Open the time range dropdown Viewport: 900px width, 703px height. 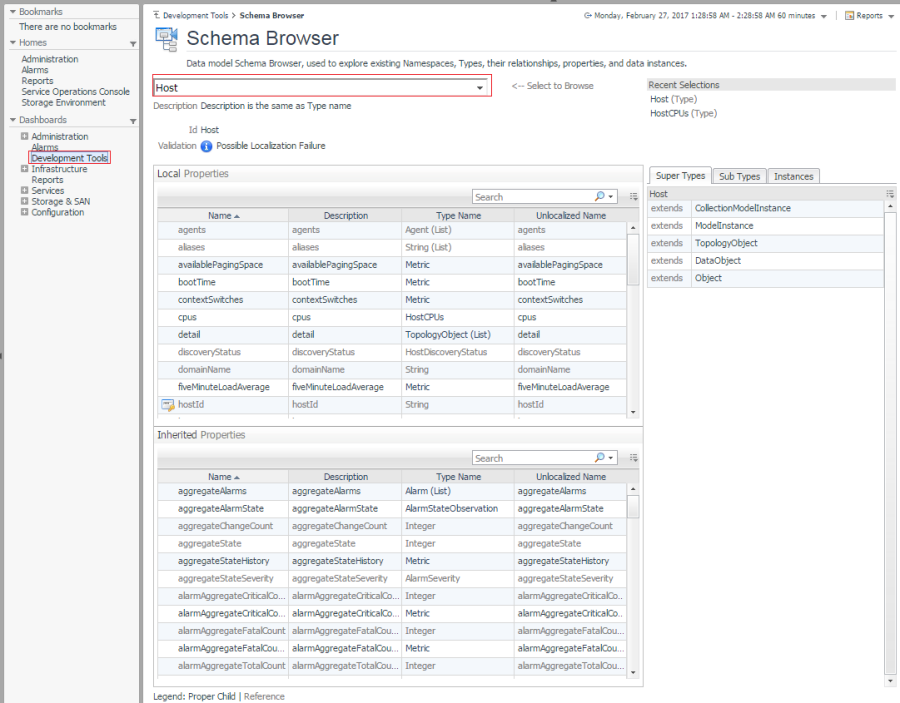click(x=823, y=16)
